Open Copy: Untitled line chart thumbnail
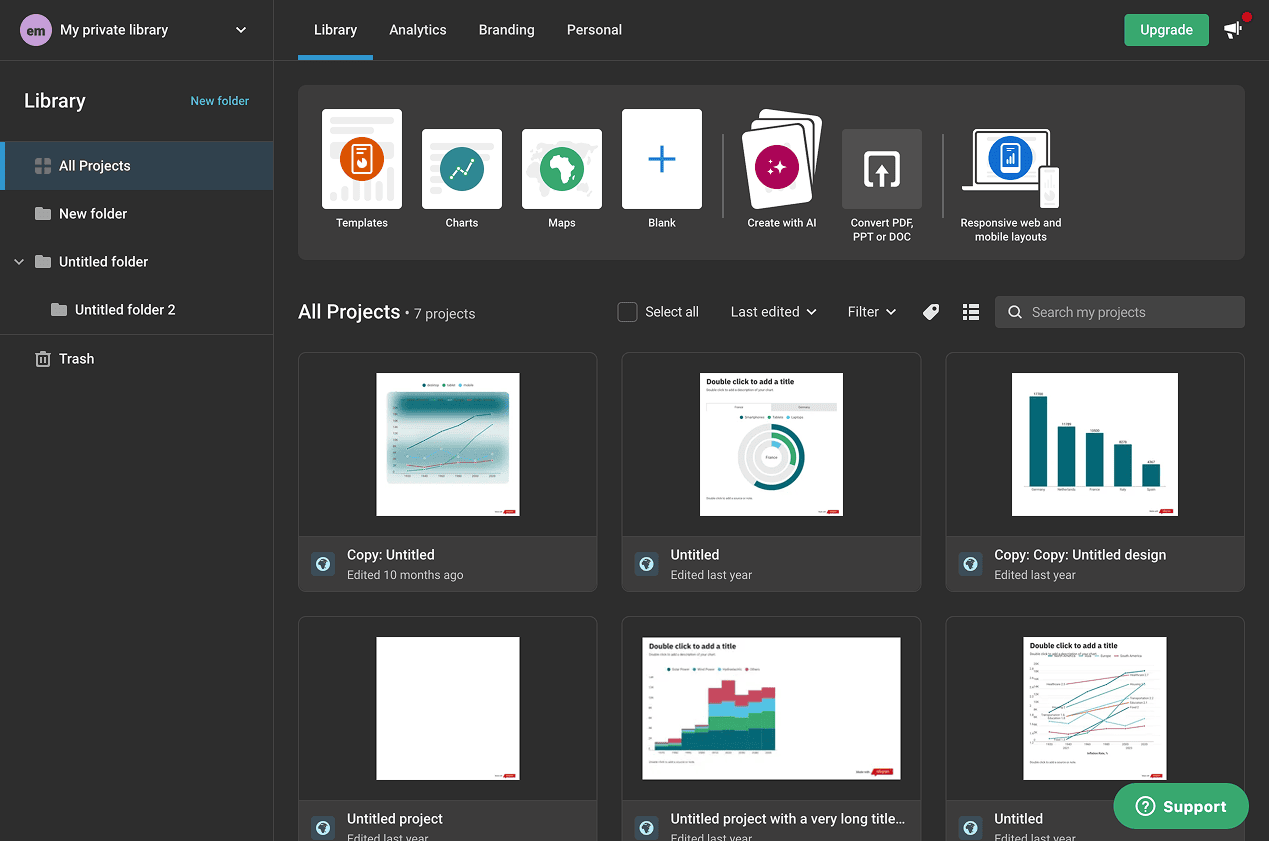1269x841 pixels. click(x=448, y=444)
